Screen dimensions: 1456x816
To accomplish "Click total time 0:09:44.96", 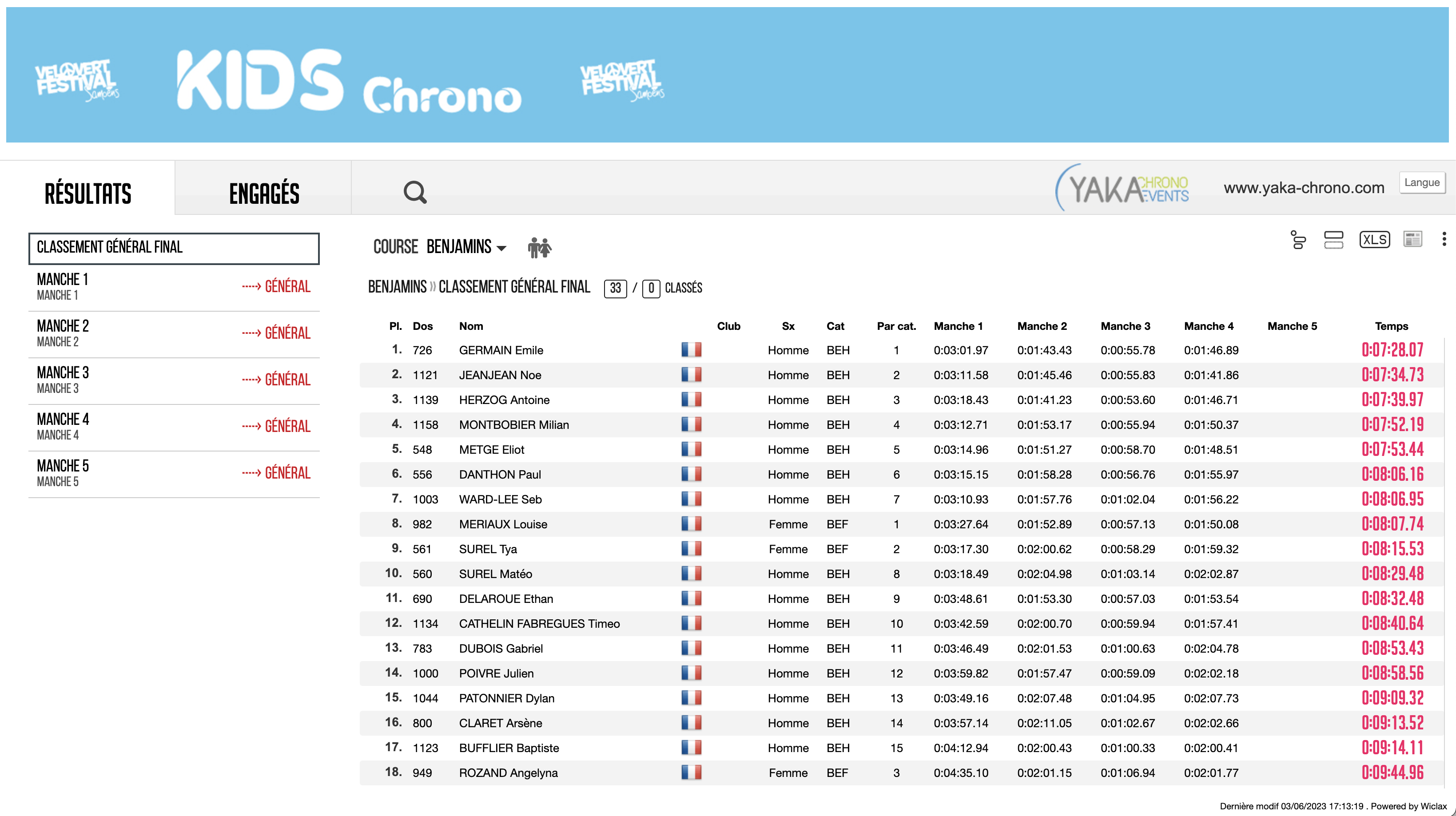I will (x=1392, y=772).
